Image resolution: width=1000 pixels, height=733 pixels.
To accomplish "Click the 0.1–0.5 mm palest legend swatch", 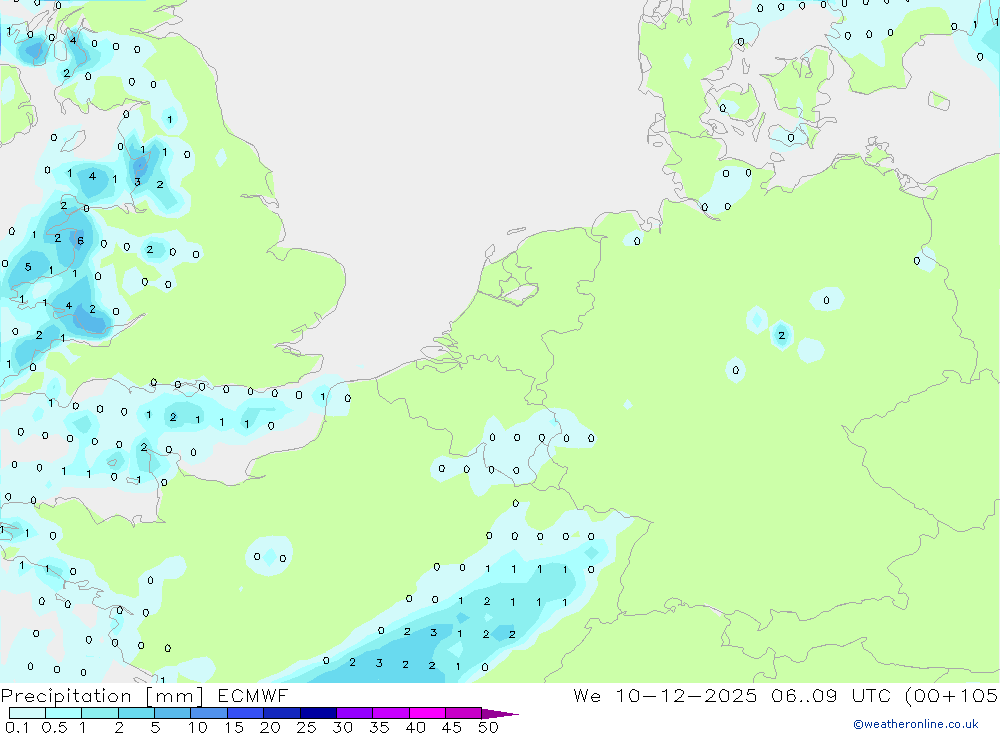I will coord(27,713).
